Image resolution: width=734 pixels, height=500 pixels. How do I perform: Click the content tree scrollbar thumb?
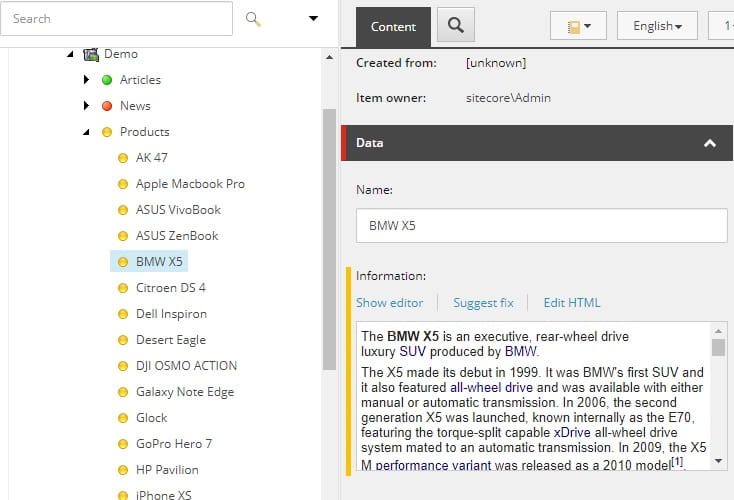(x=330, y=239)
